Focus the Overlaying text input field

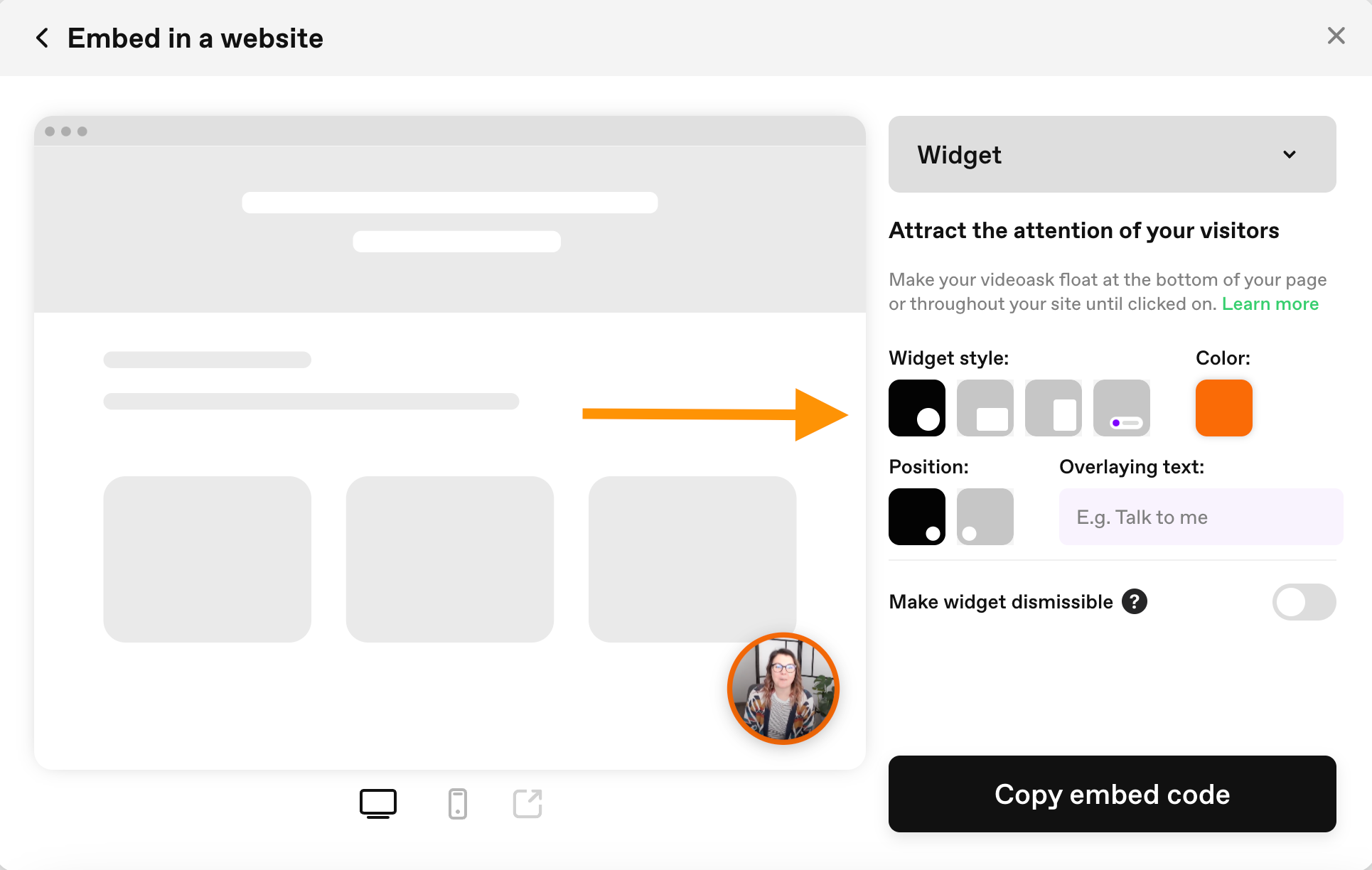[x=1201, y=517]
